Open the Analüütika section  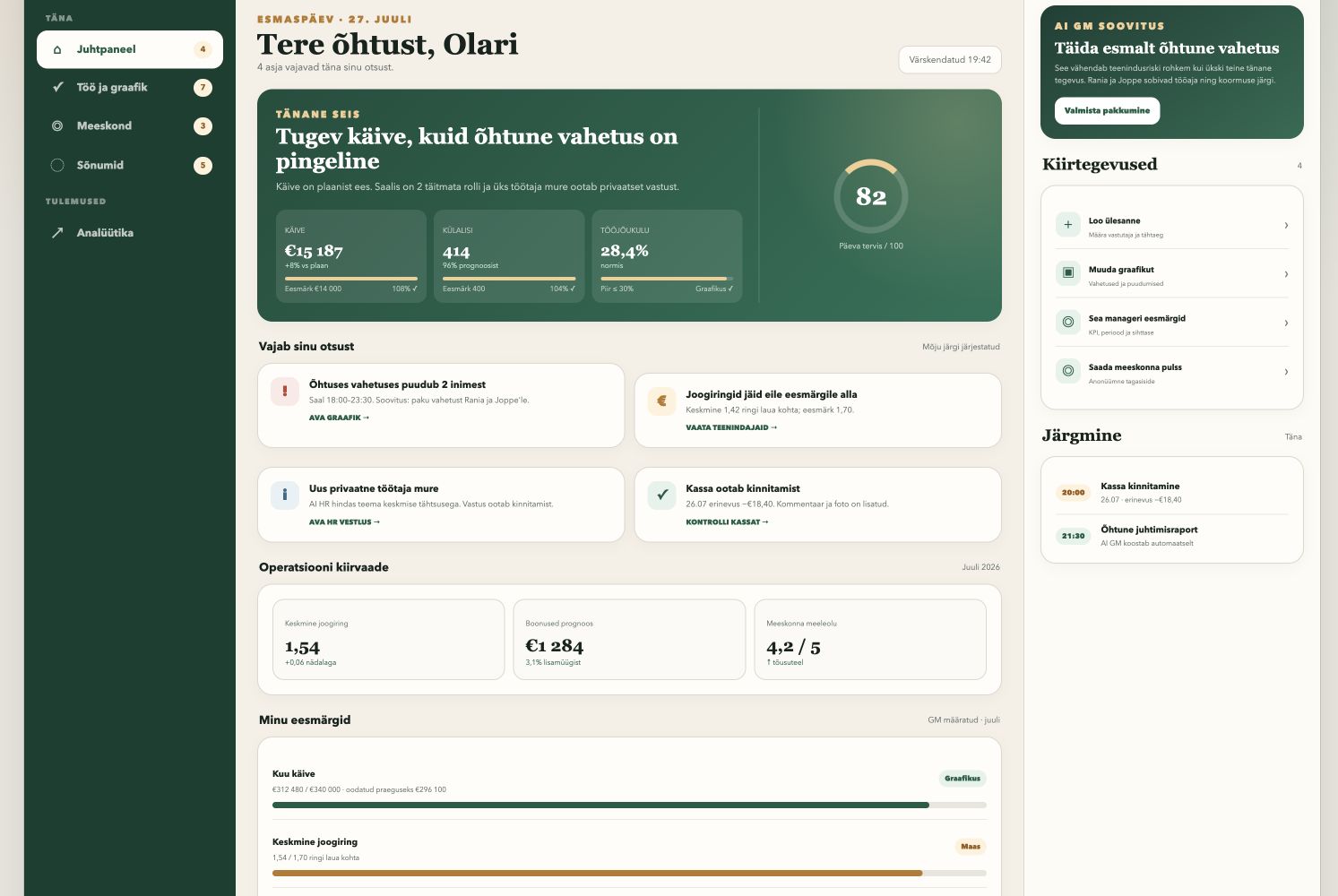[130, 233]
